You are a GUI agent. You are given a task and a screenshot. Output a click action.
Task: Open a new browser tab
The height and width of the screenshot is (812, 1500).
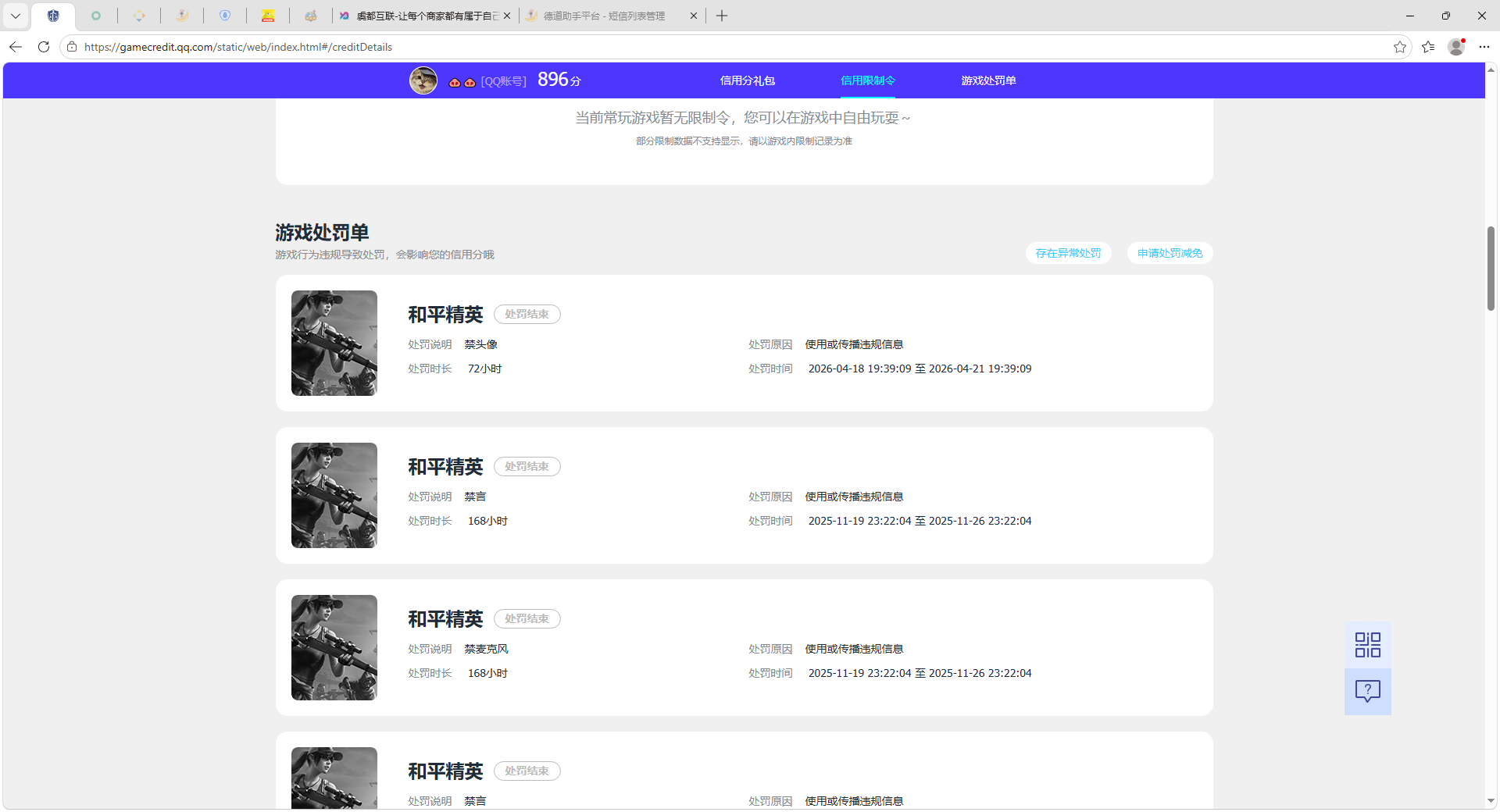[722, 16]
